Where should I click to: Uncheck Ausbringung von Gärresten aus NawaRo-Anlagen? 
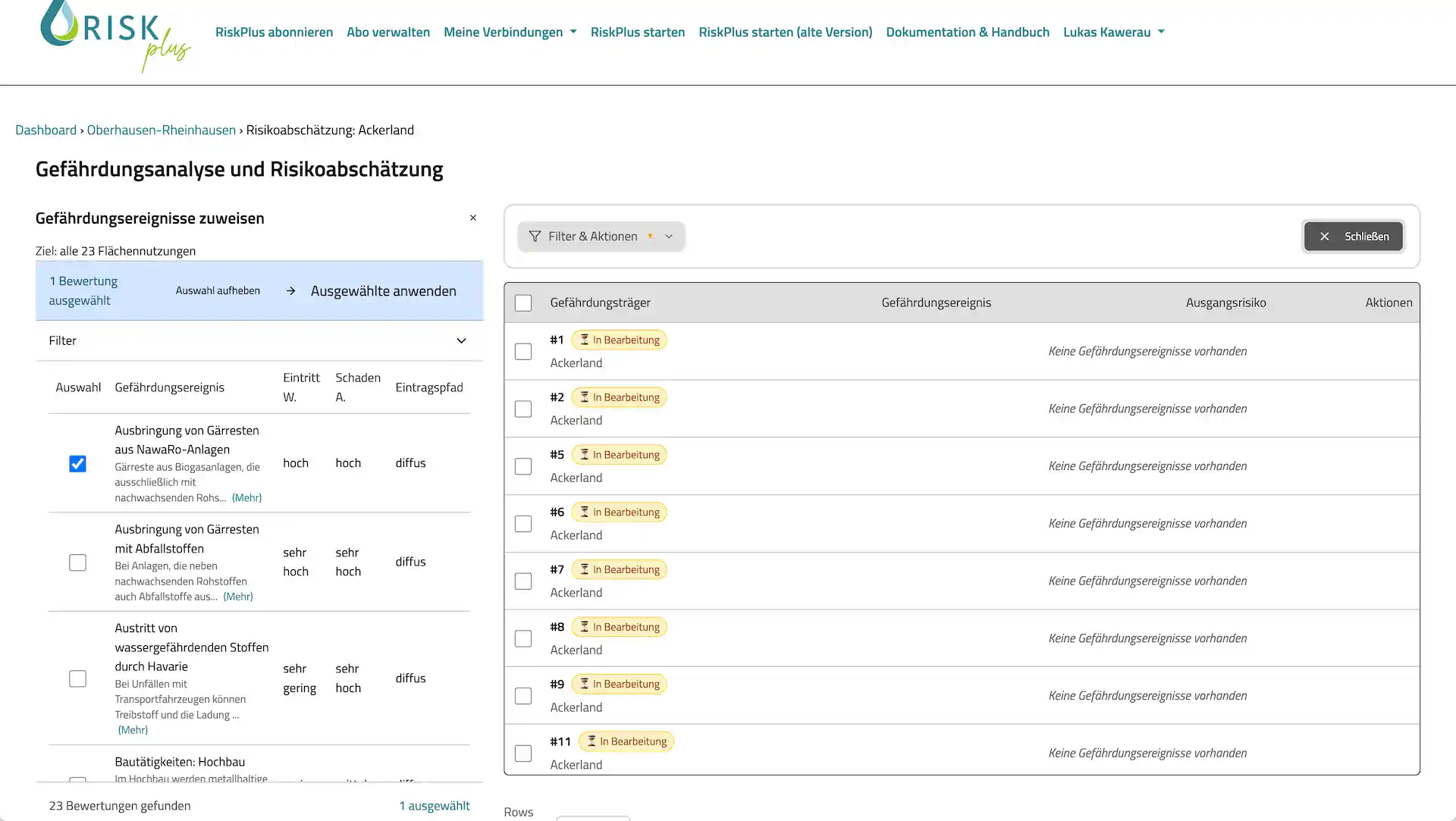[77, 463]
